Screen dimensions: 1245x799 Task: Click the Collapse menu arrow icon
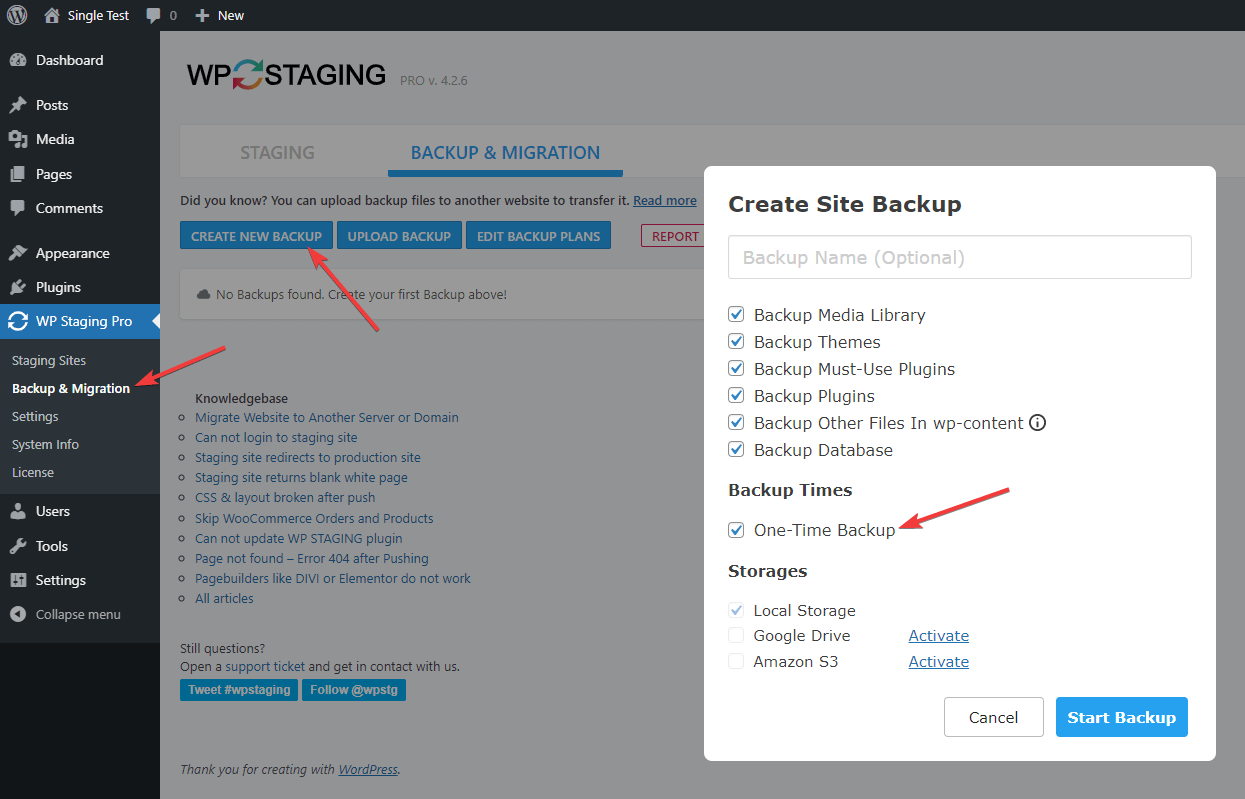point(18,614)
